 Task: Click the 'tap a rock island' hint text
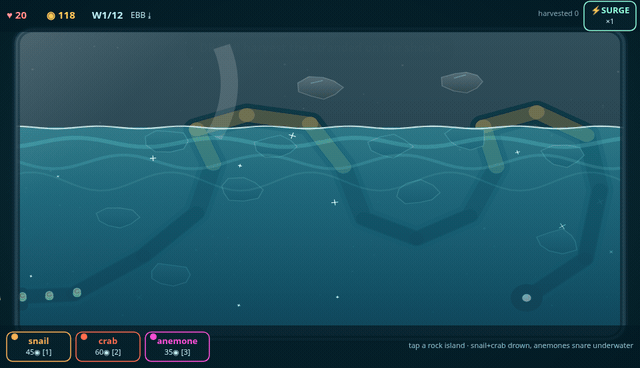click(x=520, y=346)
